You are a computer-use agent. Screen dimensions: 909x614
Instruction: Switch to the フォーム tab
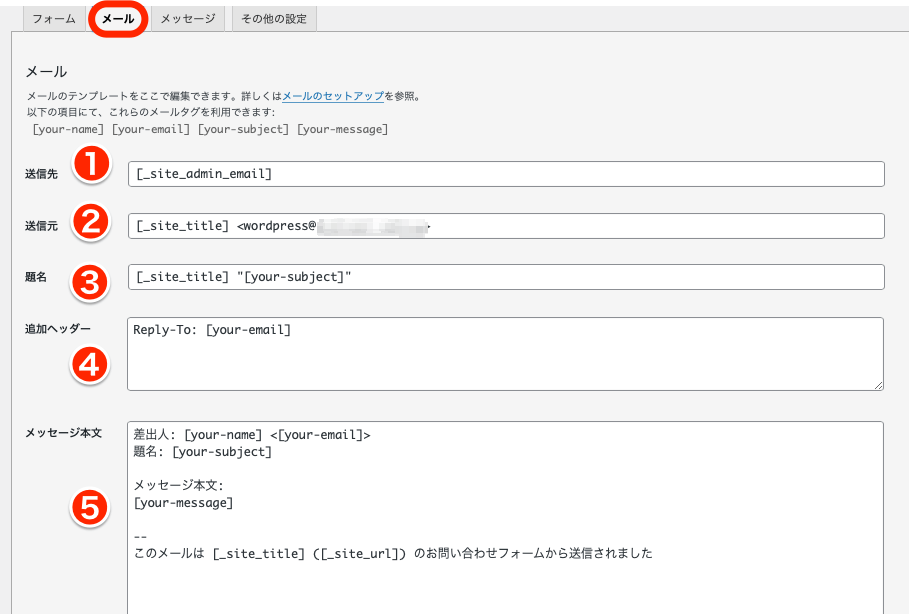click(54, 19)
